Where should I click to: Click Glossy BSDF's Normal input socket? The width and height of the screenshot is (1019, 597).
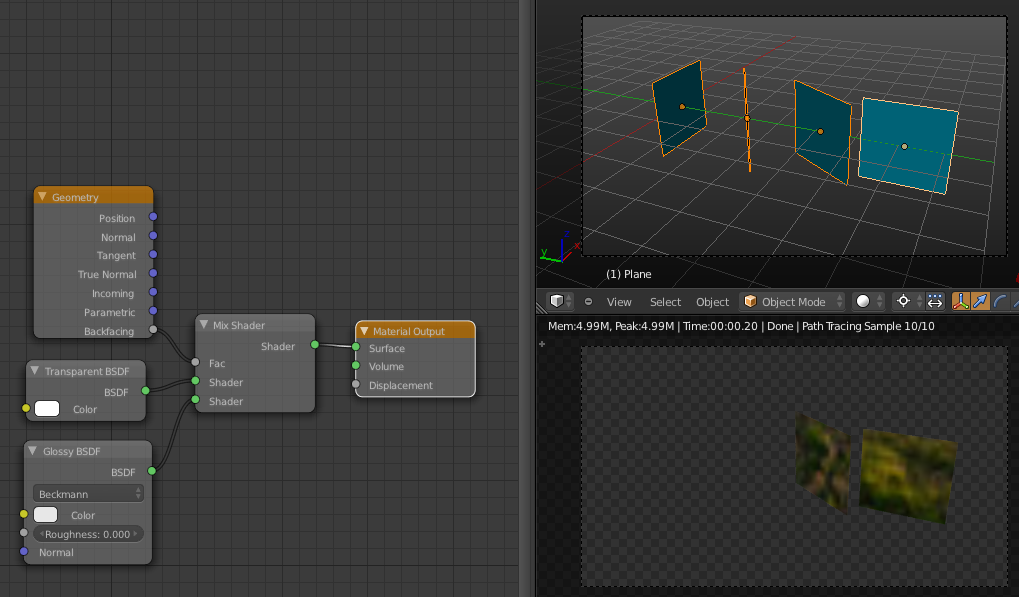click(24, 552)
